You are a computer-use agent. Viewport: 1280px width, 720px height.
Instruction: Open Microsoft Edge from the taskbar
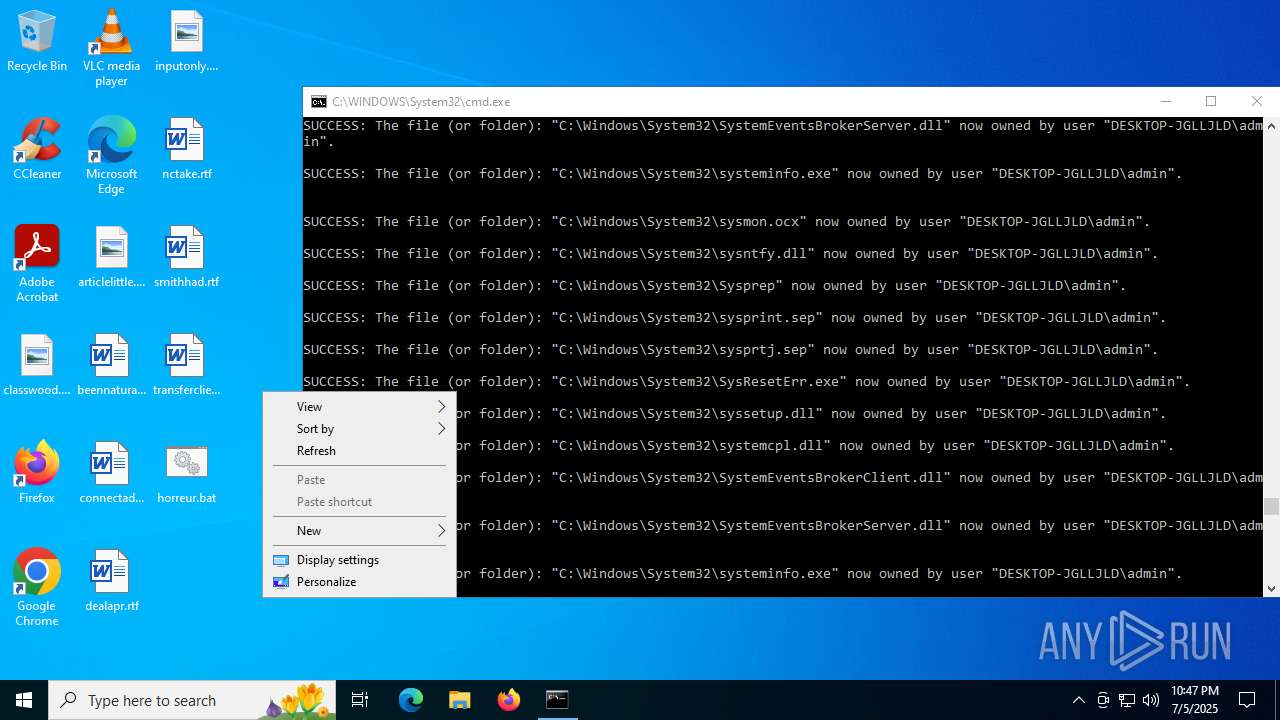click(x=411, y=700)
